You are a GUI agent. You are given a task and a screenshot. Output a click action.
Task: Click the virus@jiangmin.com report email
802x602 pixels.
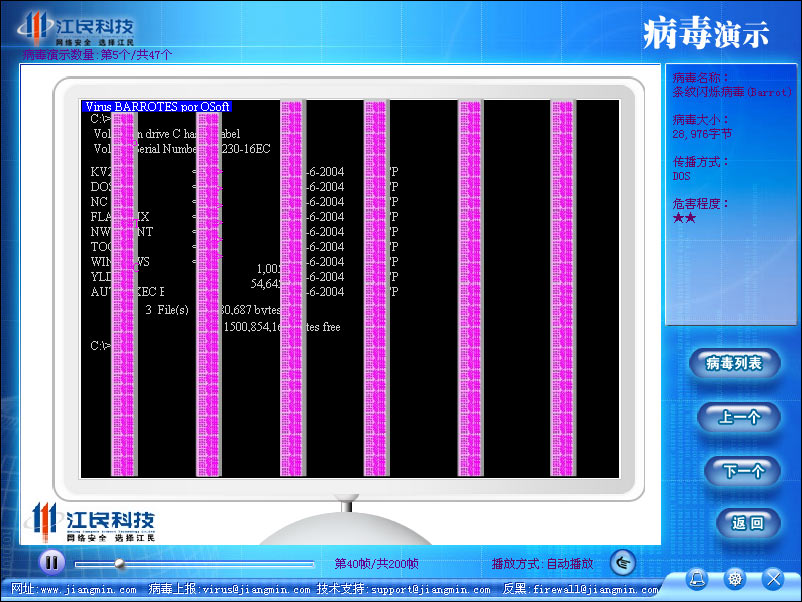click(x=256, y=590)
